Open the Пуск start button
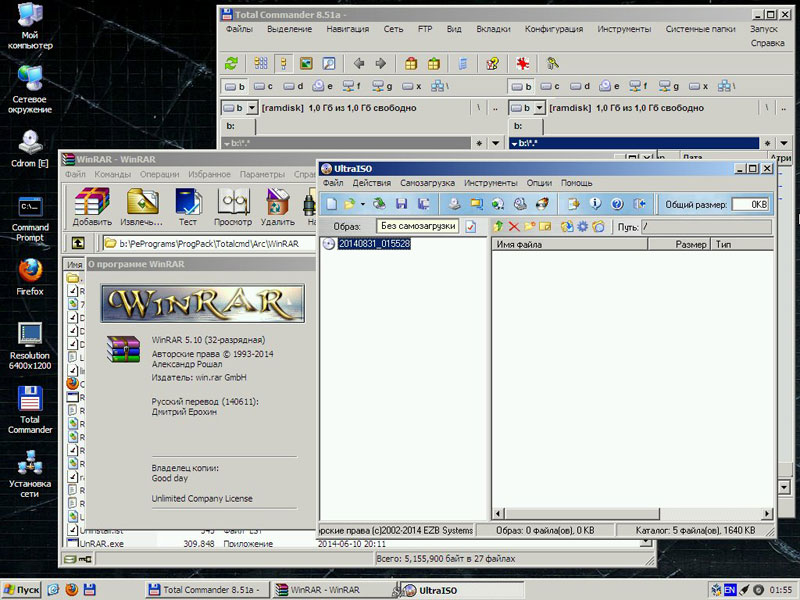 click(21, 590)
